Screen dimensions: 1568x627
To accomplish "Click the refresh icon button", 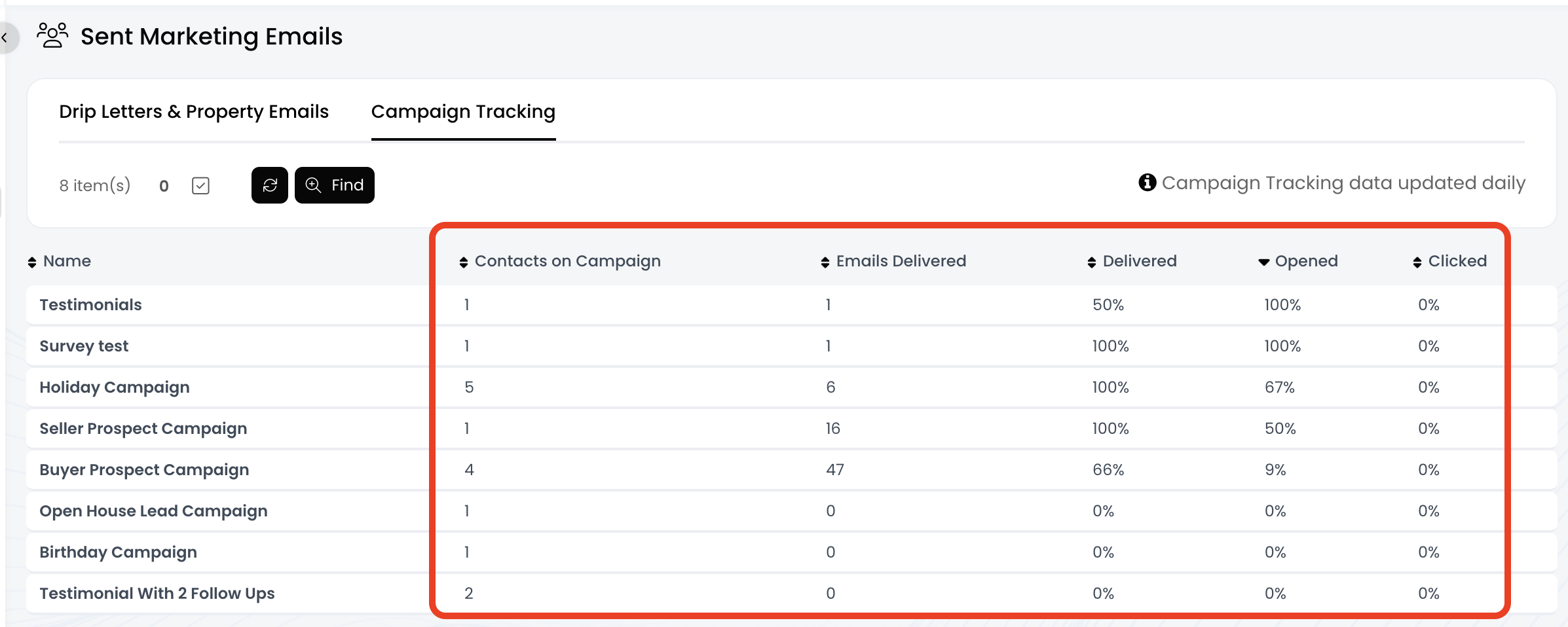I will pos(269,185).
